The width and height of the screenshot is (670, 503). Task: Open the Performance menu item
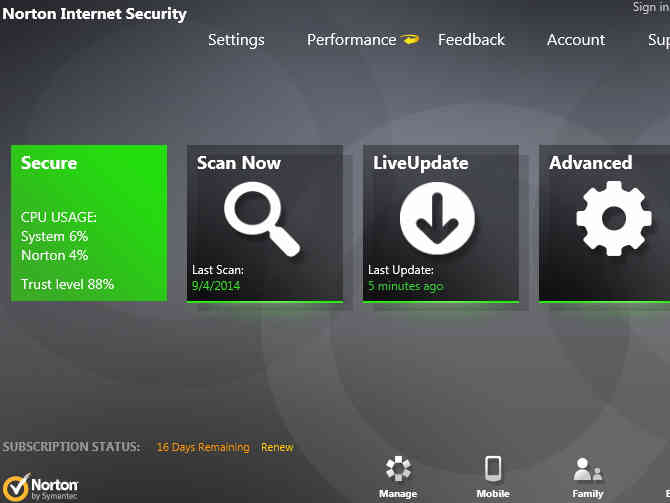(x=351, y=40)
